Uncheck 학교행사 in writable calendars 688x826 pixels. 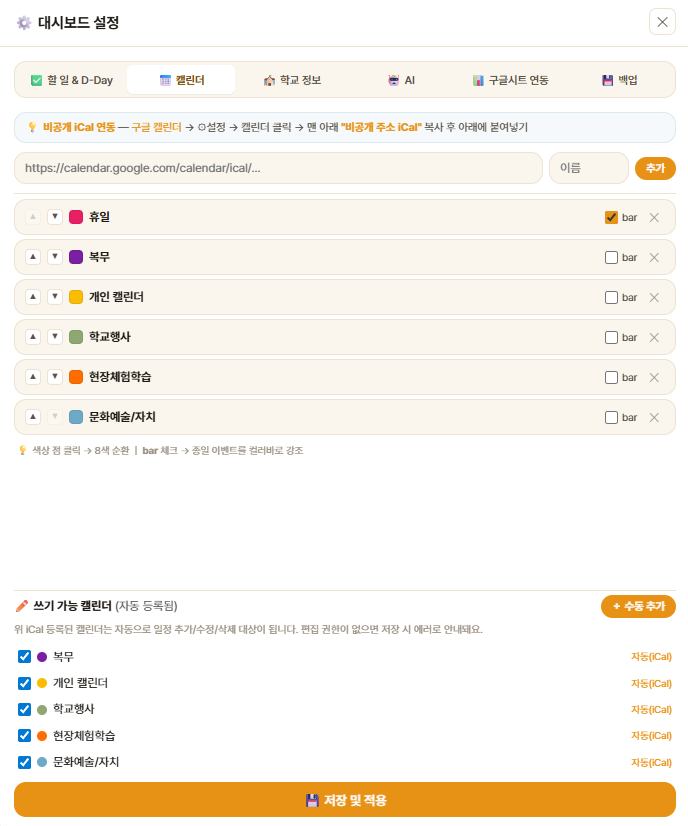coord(24,709)
